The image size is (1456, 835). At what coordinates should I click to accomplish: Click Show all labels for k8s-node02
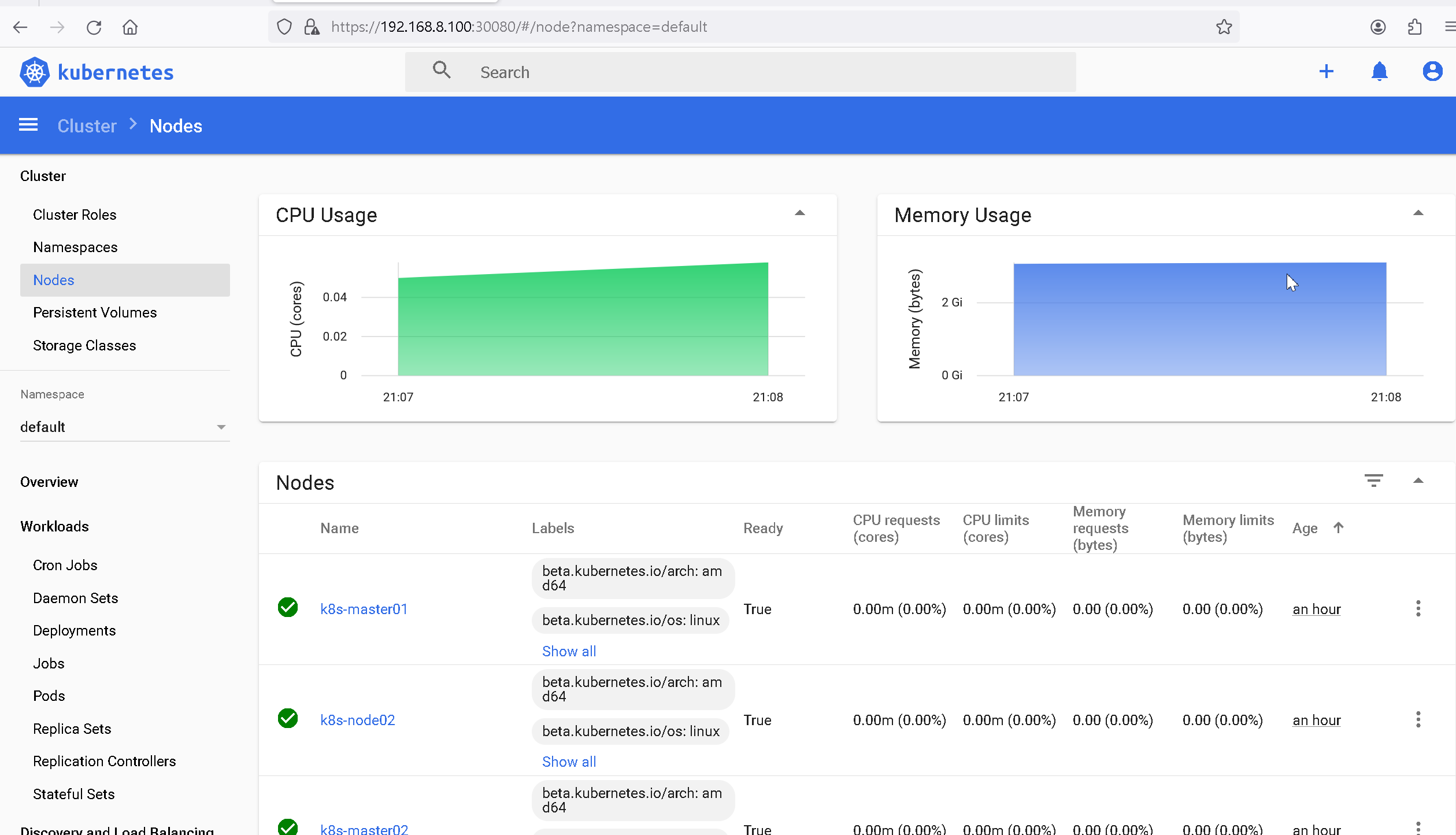coord(569,762)
